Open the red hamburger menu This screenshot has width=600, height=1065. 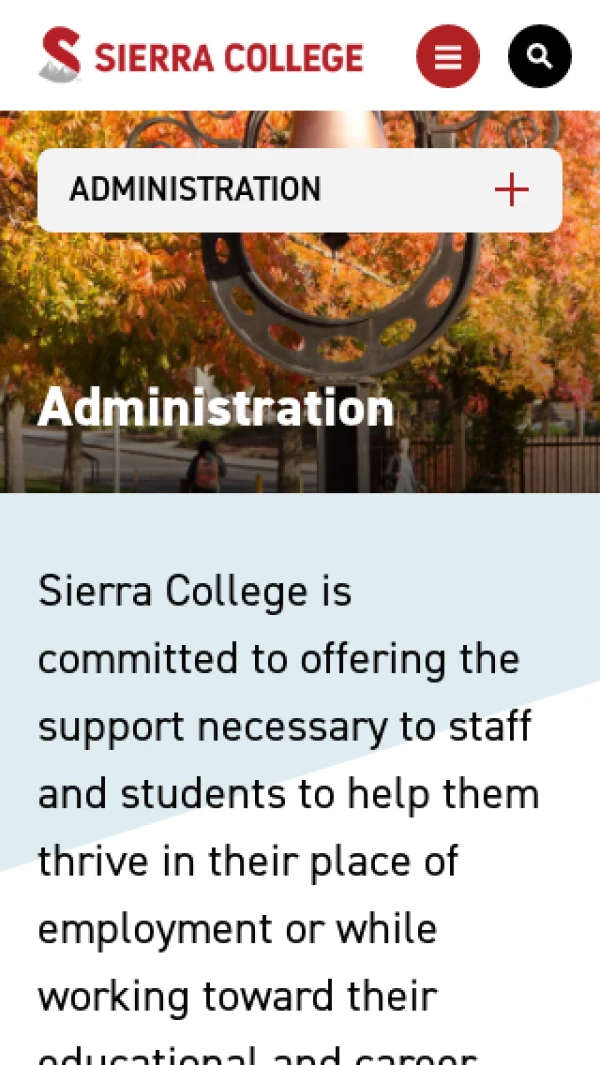447,56
